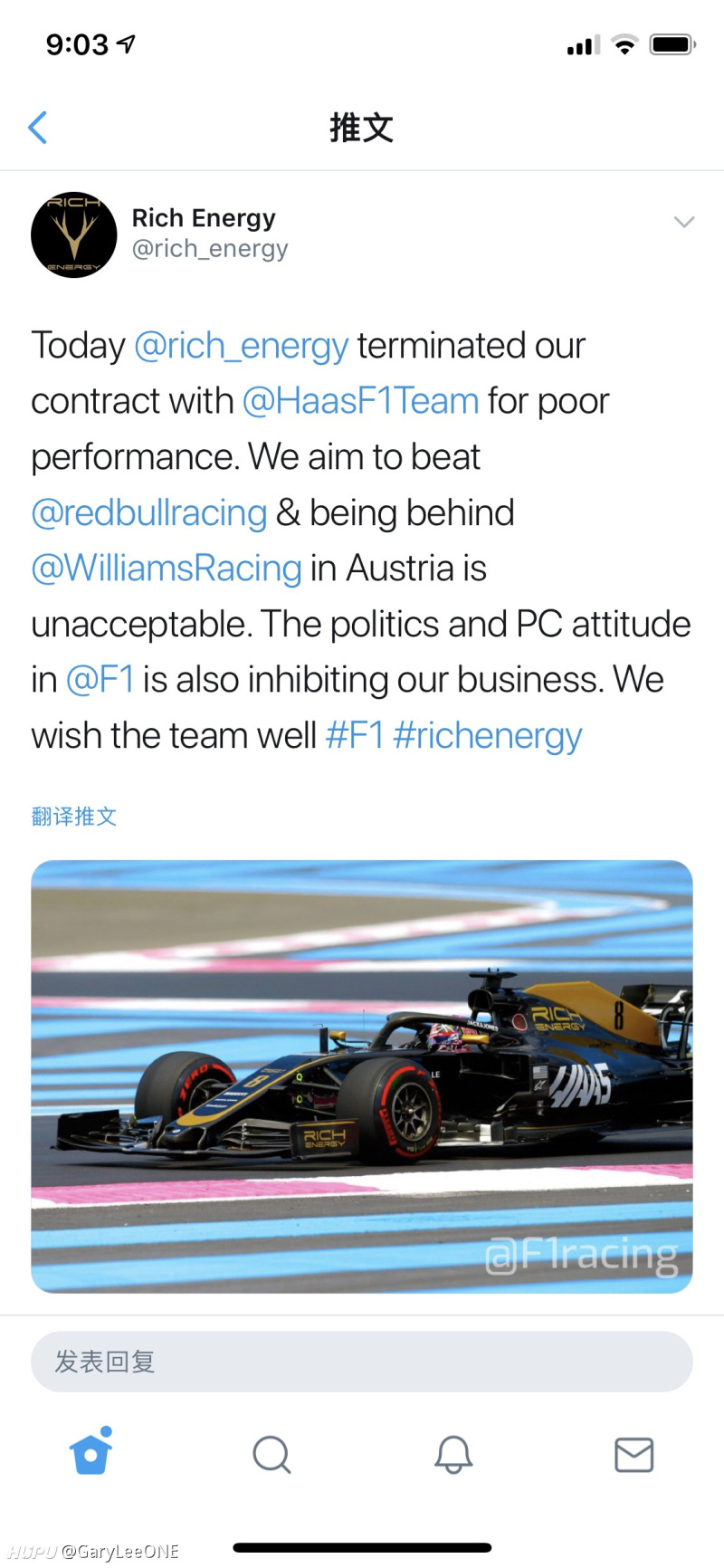
Task: Open the Rich Energy profile avatar
Action: coord(74,234)
